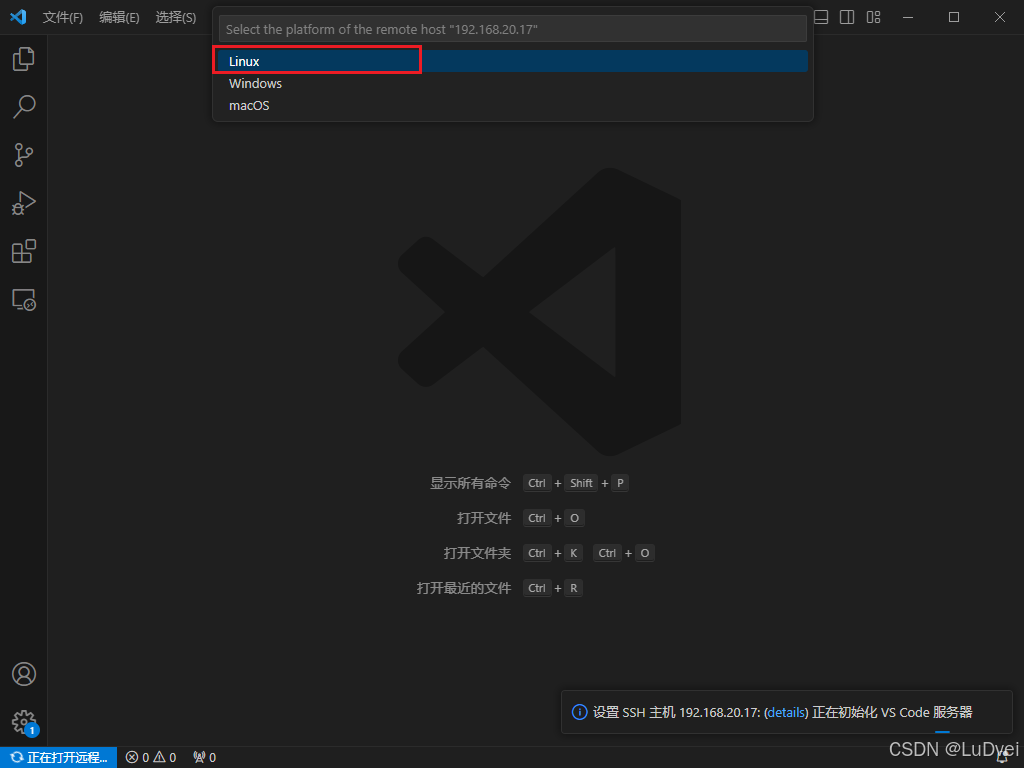
Task: Click the 打开最近的文件 shortcut label
Action: pyautogui.click(x=464, y=588)
